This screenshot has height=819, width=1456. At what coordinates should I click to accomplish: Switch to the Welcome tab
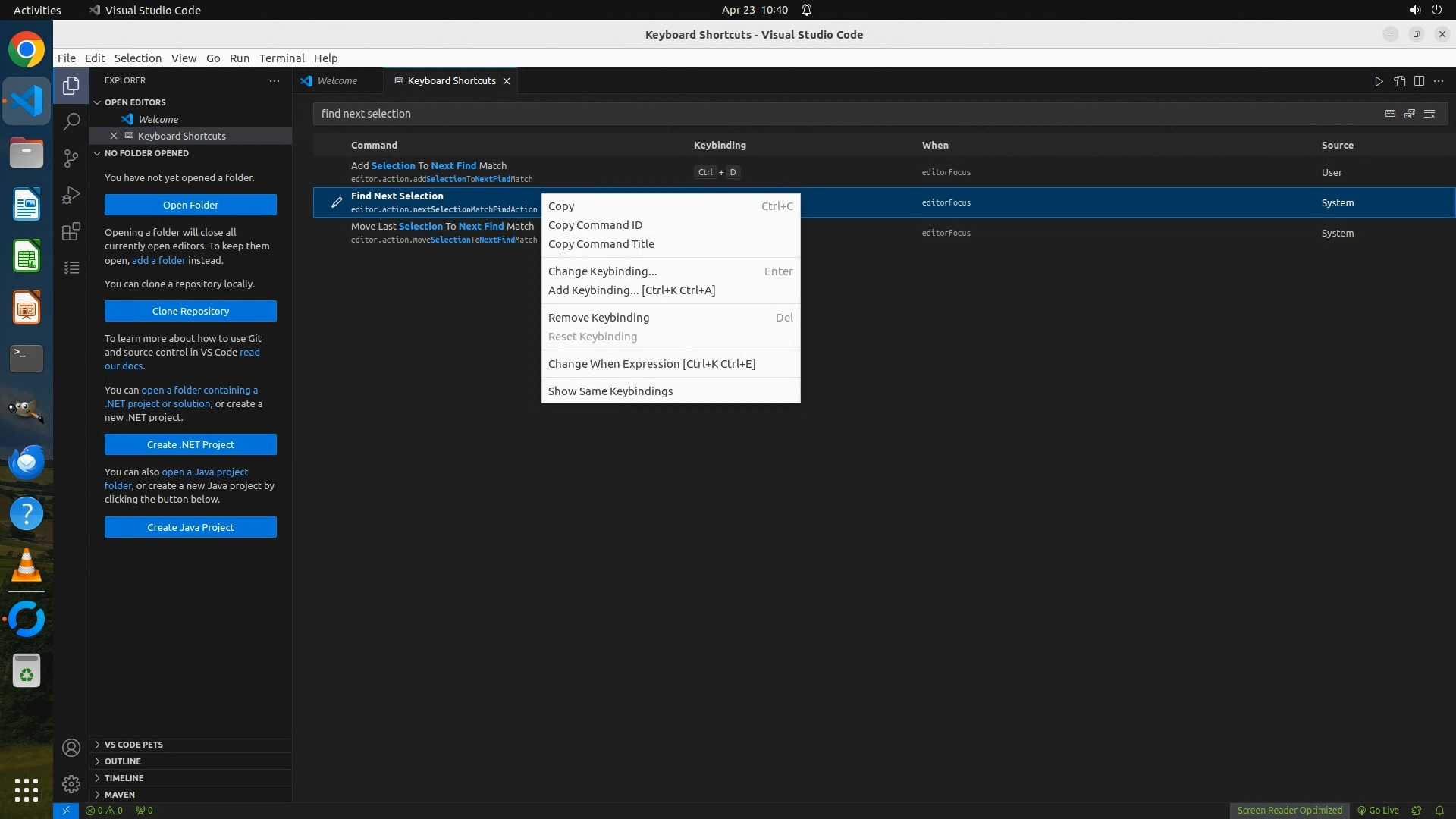[337, 81]
